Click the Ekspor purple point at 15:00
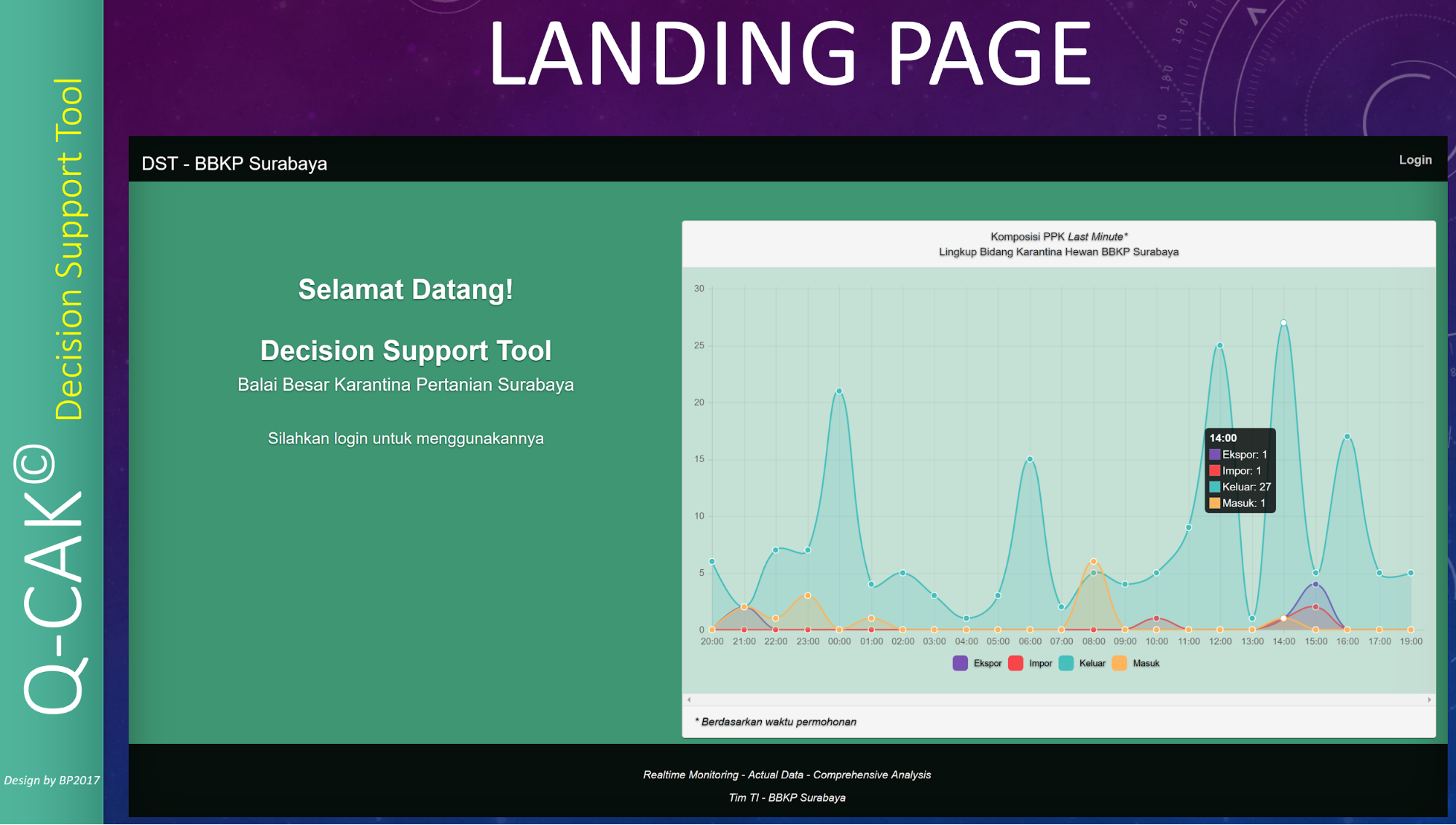 (x=1315, y=584)
